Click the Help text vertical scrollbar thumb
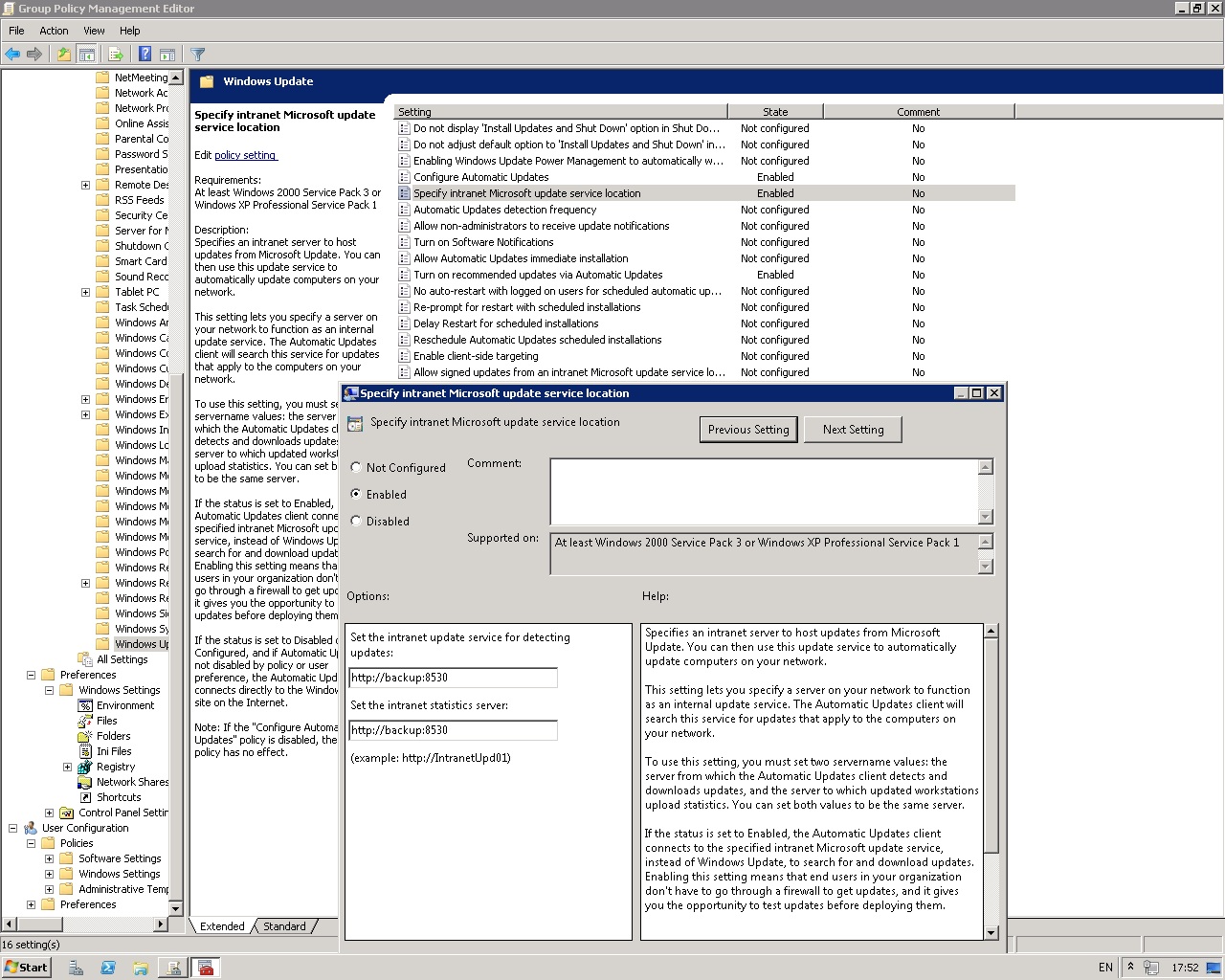The height and width of the screenshot is (980, 1225). (991, 746)
